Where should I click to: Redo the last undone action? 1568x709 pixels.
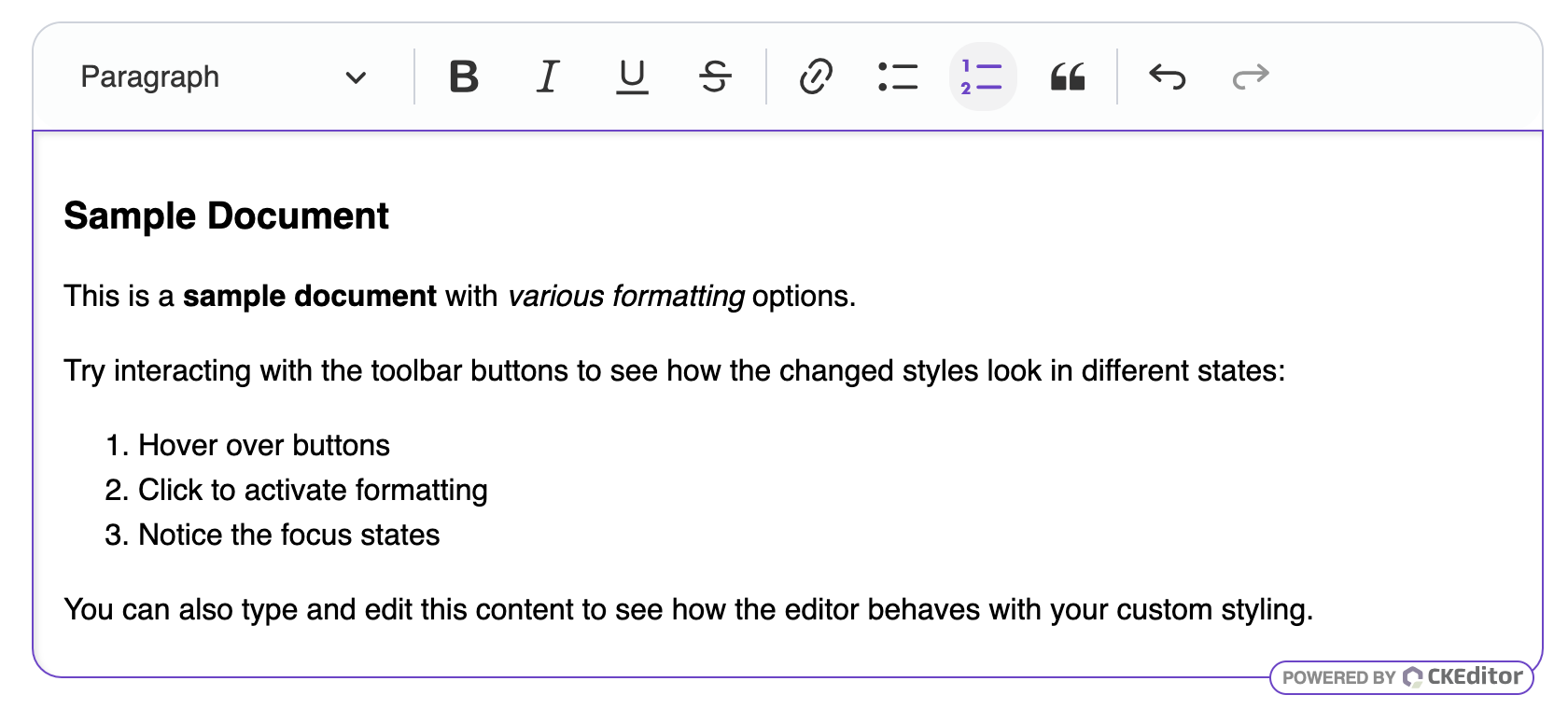click(1251, 76)
